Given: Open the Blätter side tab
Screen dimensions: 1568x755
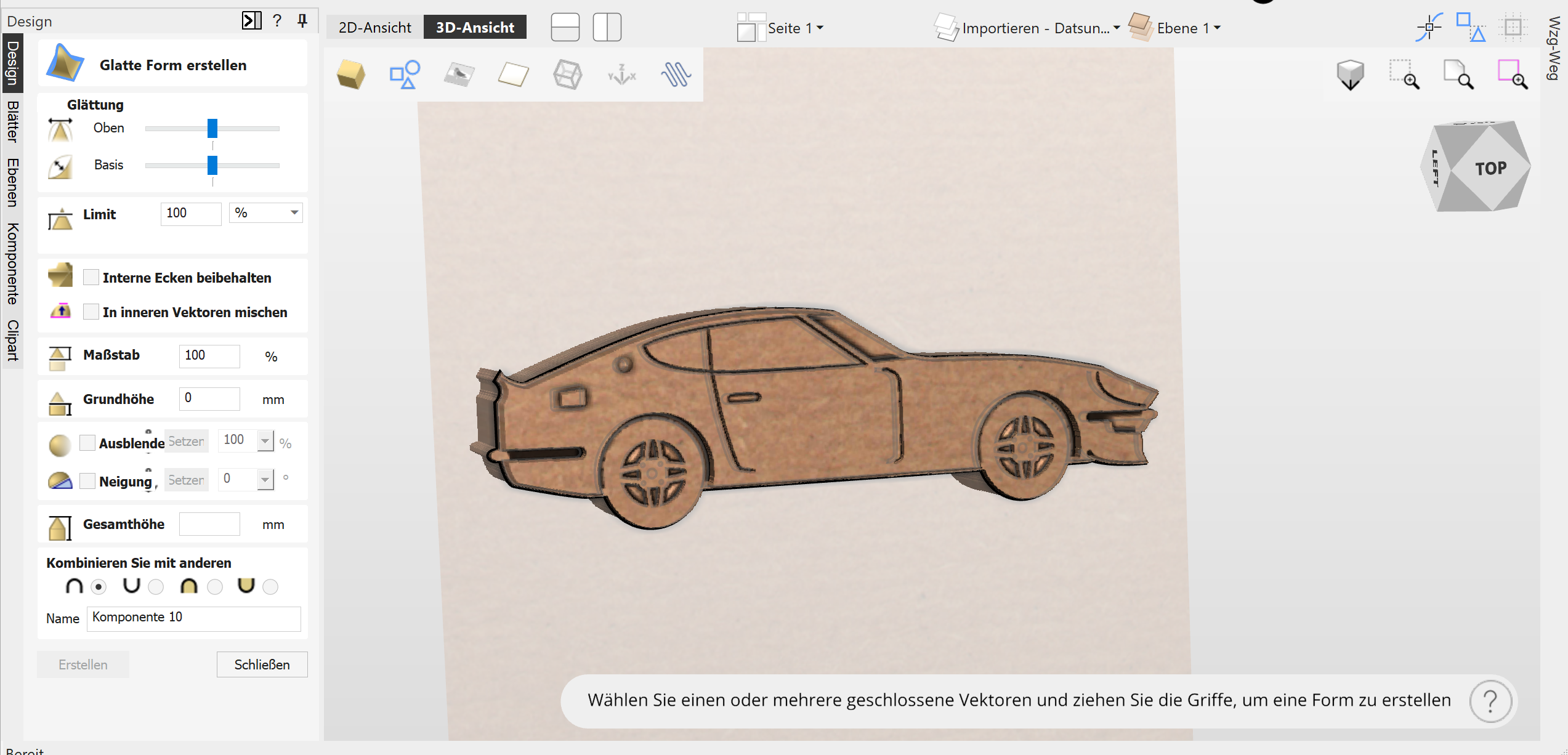Looking at the screenshot, I should pyautogui.click(x=12, y=122).
